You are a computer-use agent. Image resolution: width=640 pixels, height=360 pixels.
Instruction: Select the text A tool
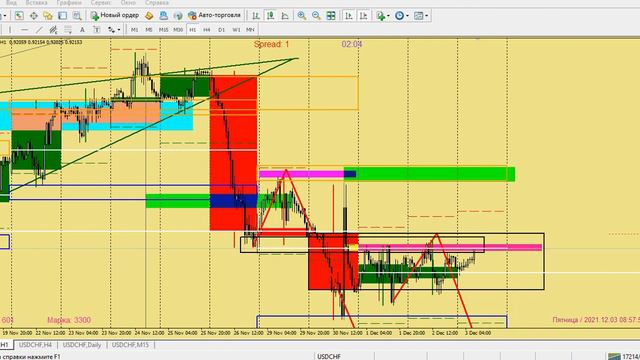pyautogui.click(x=82, y=30)
